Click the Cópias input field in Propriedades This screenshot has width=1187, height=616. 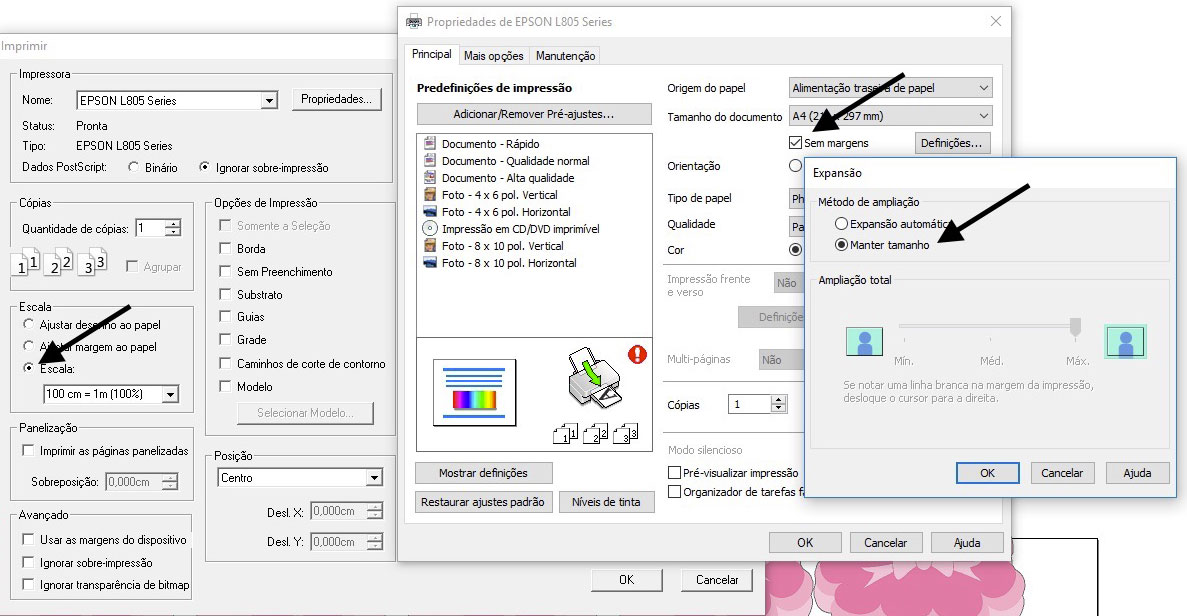749,404
